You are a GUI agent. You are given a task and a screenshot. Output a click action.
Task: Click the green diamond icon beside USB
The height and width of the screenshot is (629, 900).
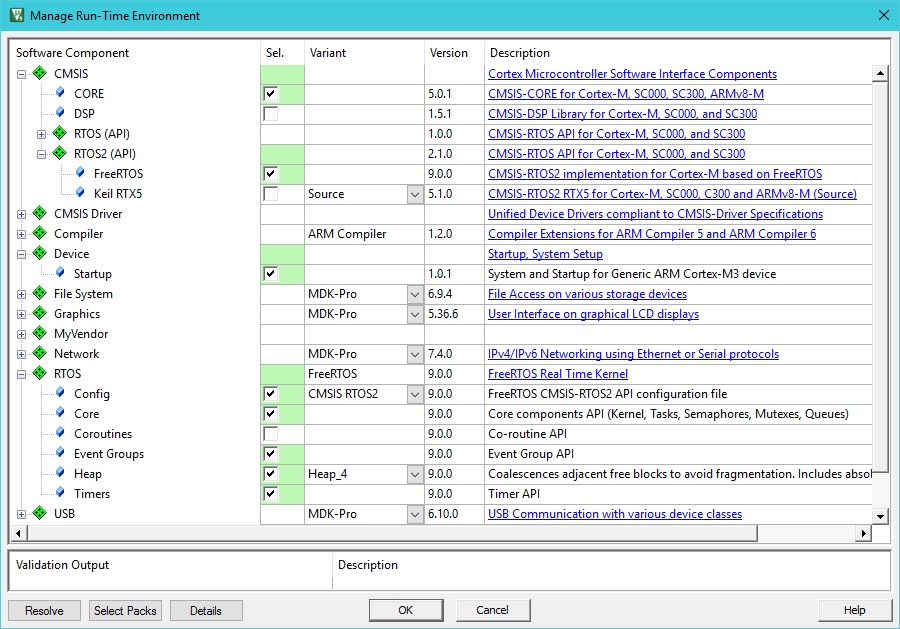[x=40, y=514]
